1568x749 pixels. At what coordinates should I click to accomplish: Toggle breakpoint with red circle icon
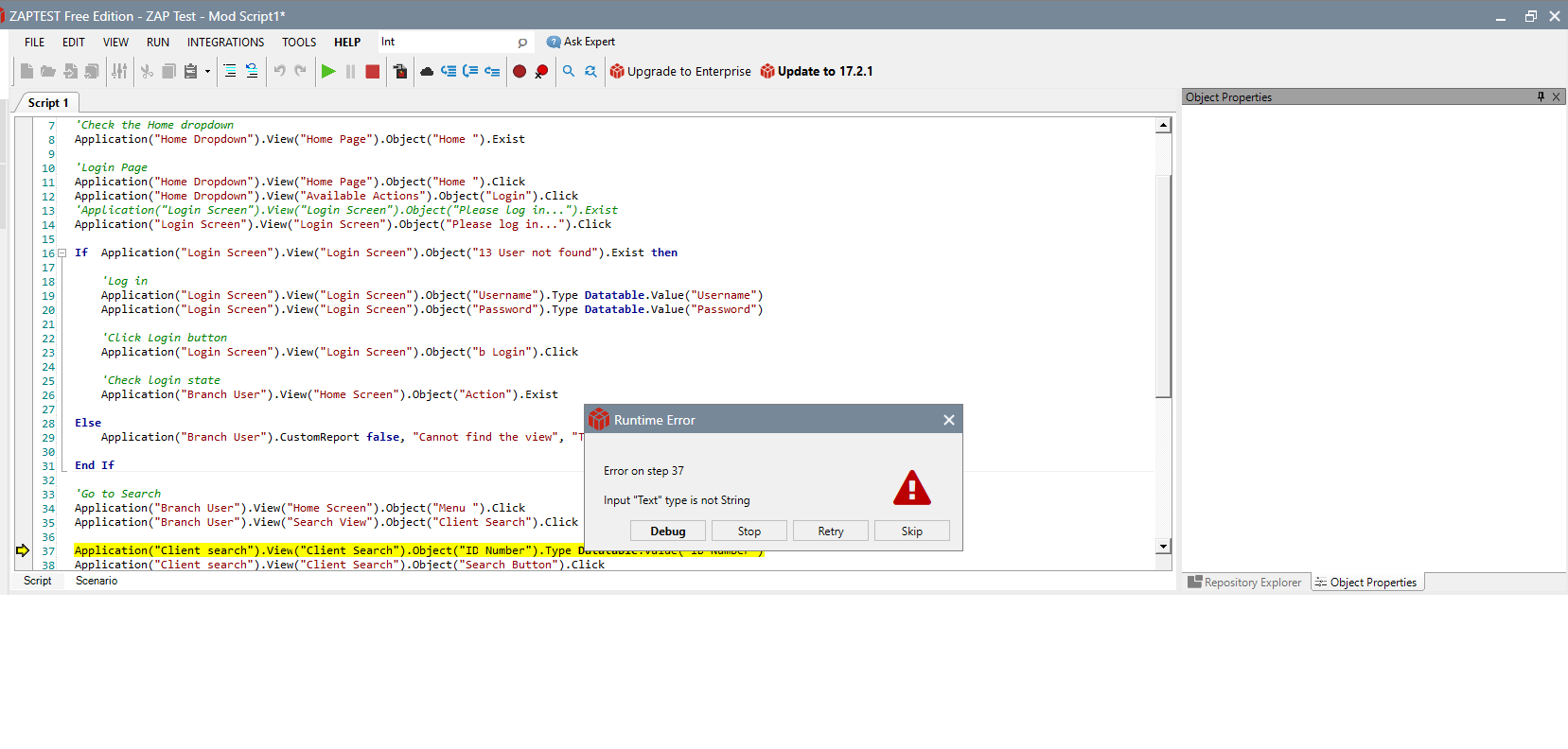520,71
